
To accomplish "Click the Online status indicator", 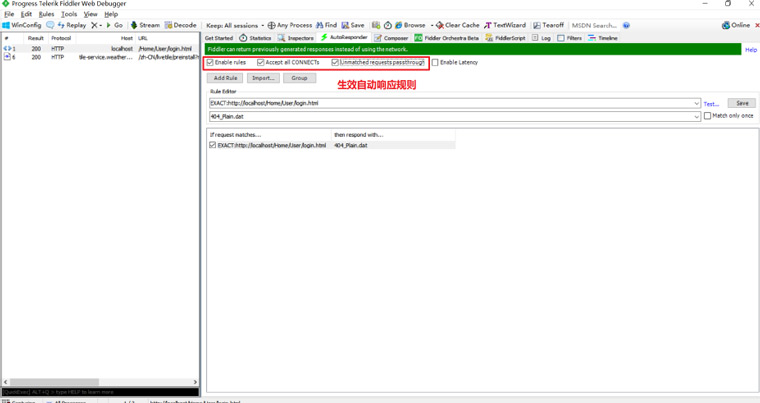I will 736,25.
